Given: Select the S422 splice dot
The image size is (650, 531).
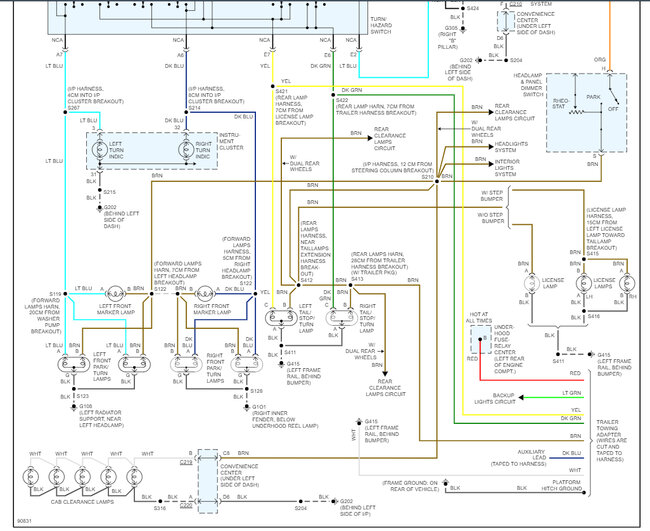Looking at the screenshot, I should click(333, 95).
